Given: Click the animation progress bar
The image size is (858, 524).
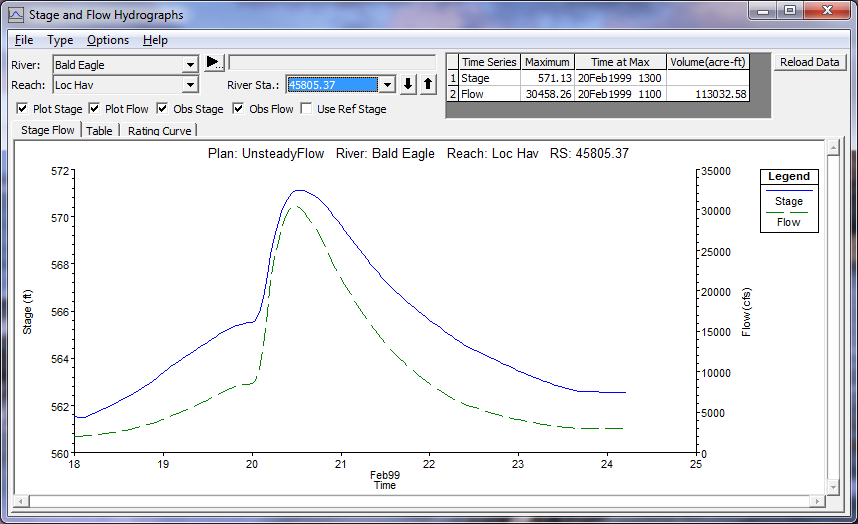Looking at the screenshot, I should pyautogui.click(x=331, y=62).
